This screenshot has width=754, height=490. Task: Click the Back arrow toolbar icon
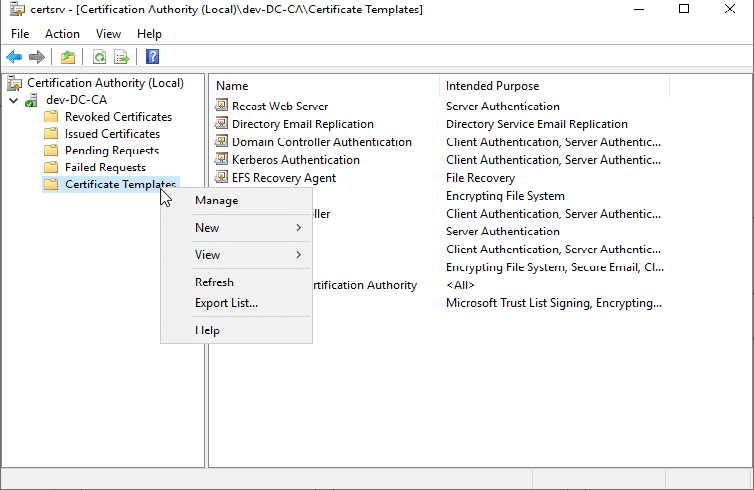(14, 57)
